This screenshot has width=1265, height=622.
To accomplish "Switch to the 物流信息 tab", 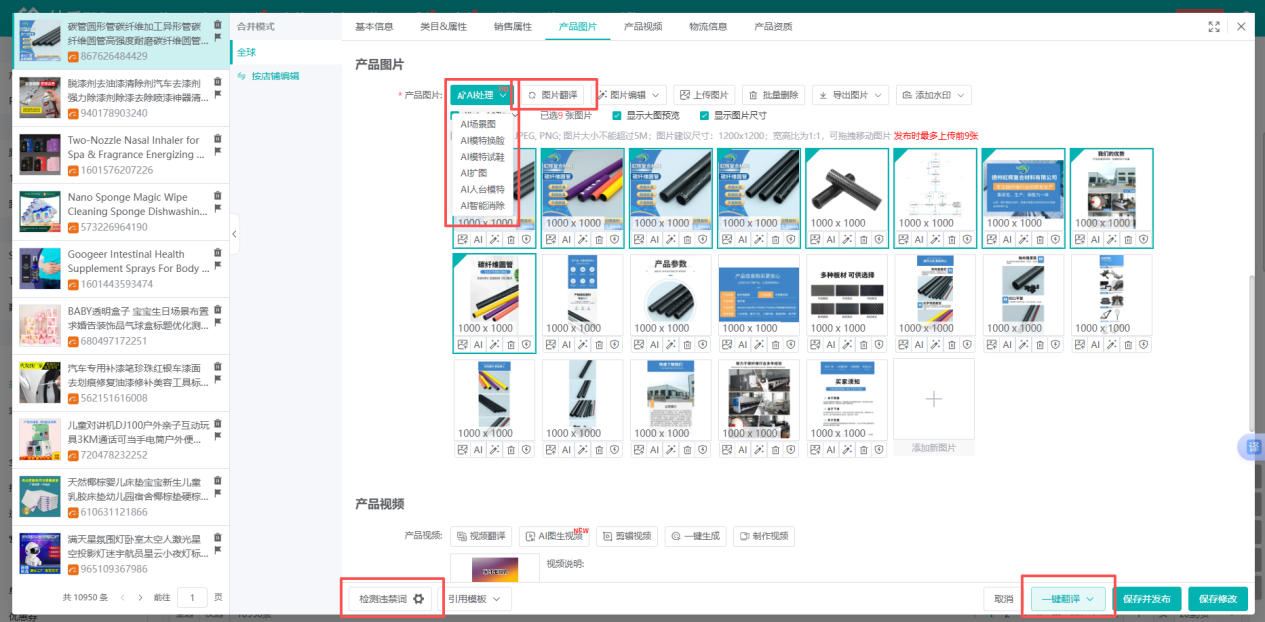I will (708, 26).
